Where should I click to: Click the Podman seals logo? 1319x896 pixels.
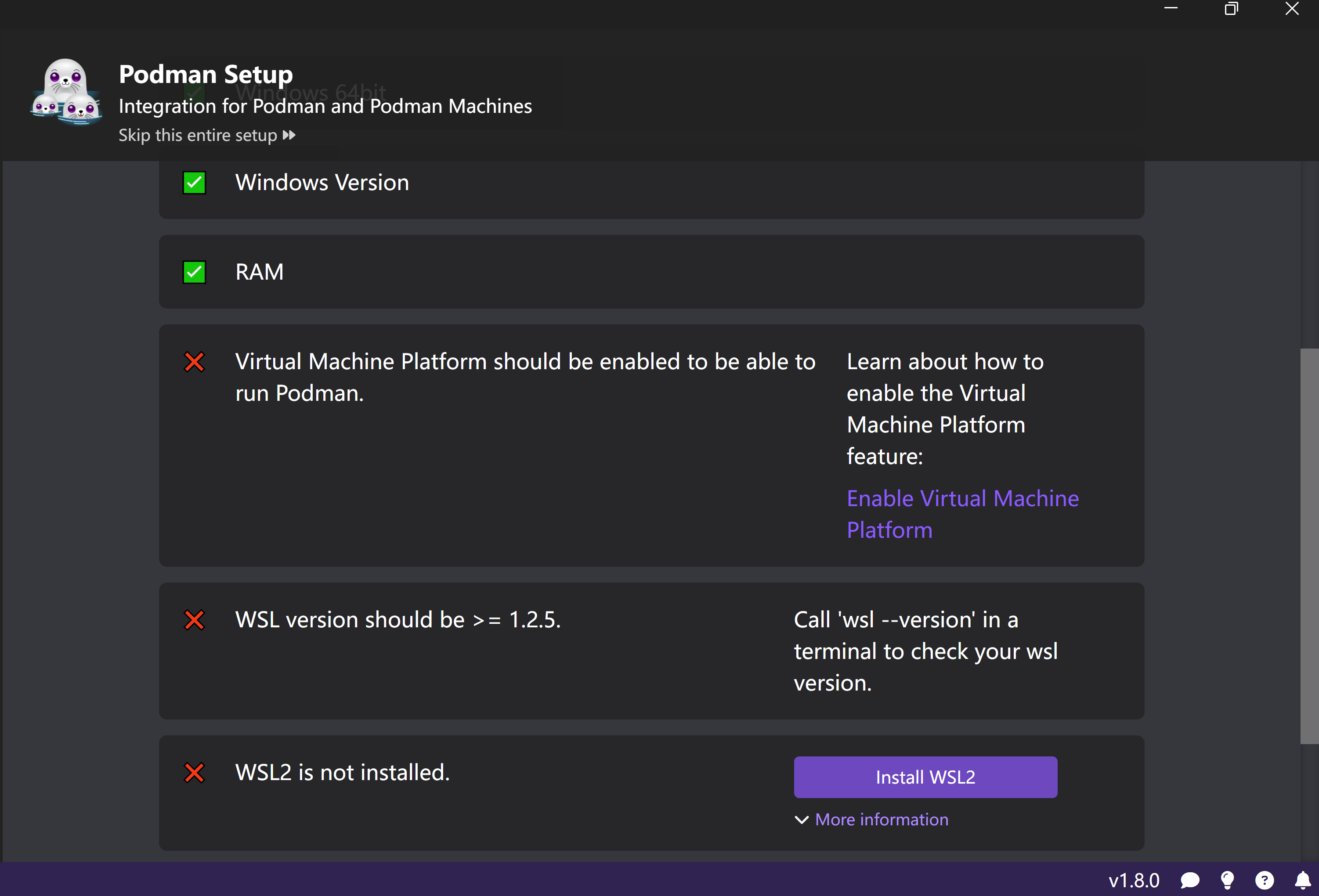point(66,92)
